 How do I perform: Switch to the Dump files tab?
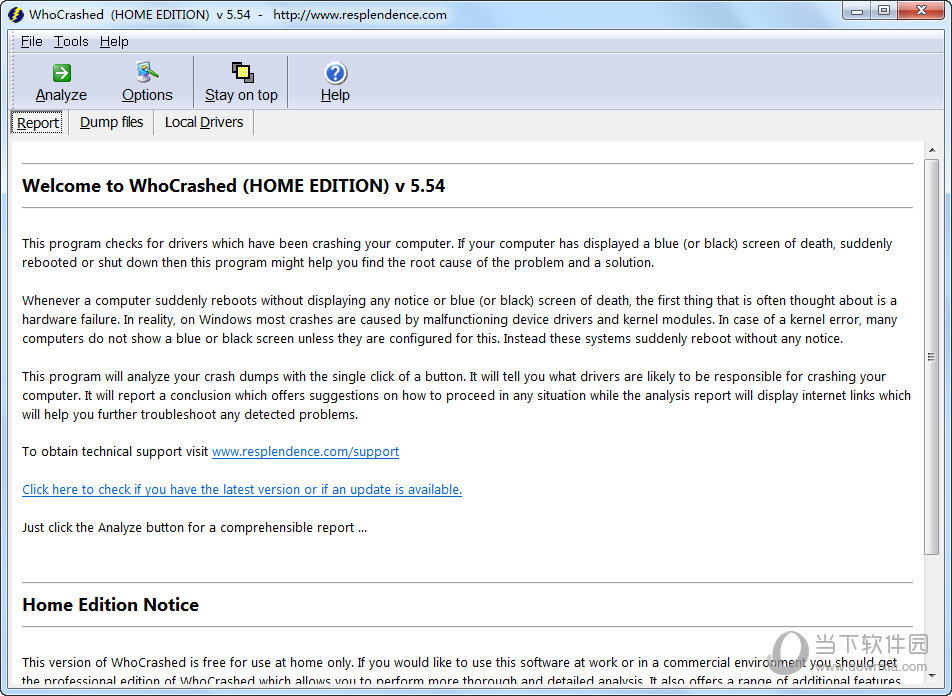pos(112,122)
